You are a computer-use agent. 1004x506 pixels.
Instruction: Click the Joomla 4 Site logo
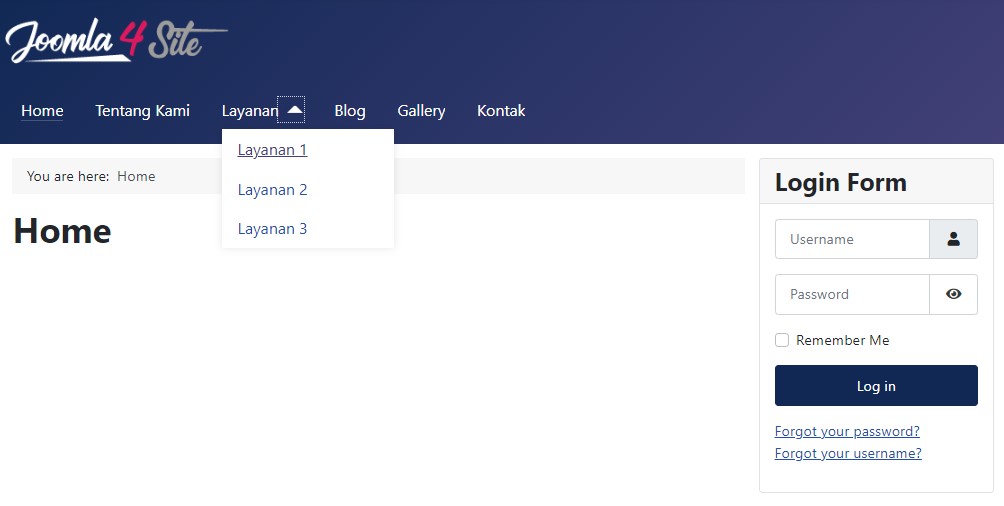pos(115,41)
